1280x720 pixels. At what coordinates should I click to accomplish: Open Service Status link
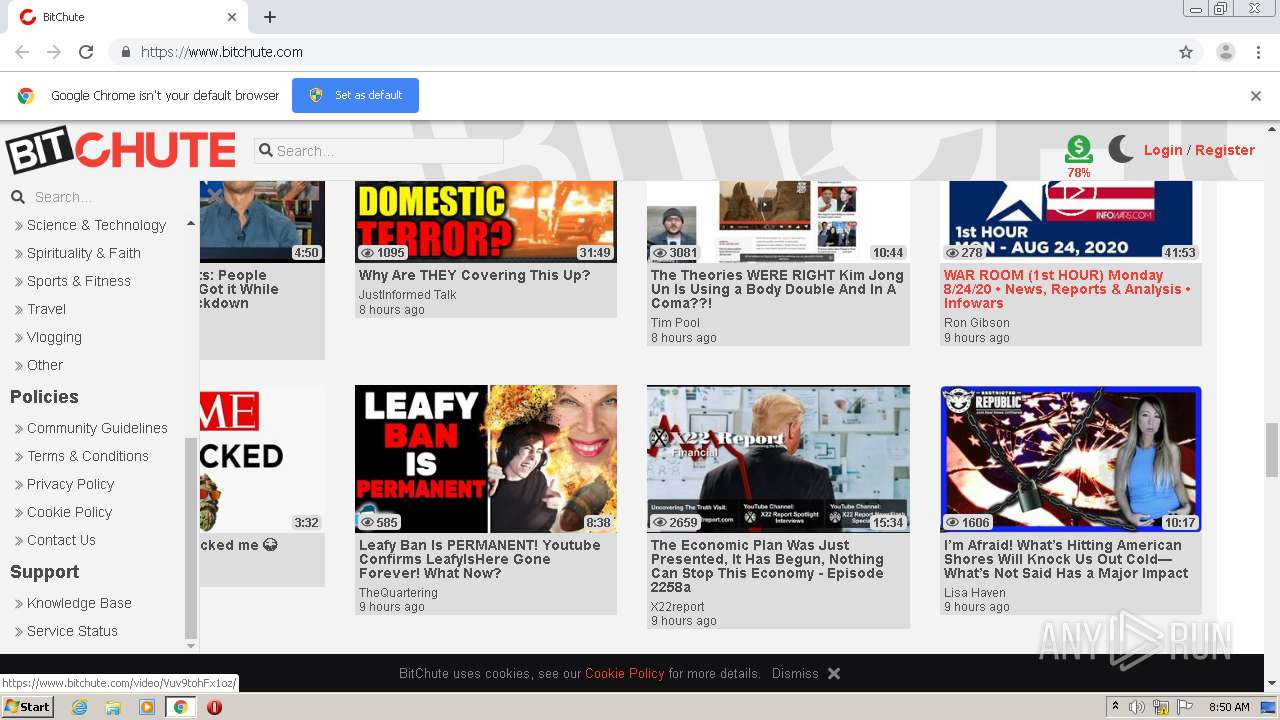(x=72, y=631)
